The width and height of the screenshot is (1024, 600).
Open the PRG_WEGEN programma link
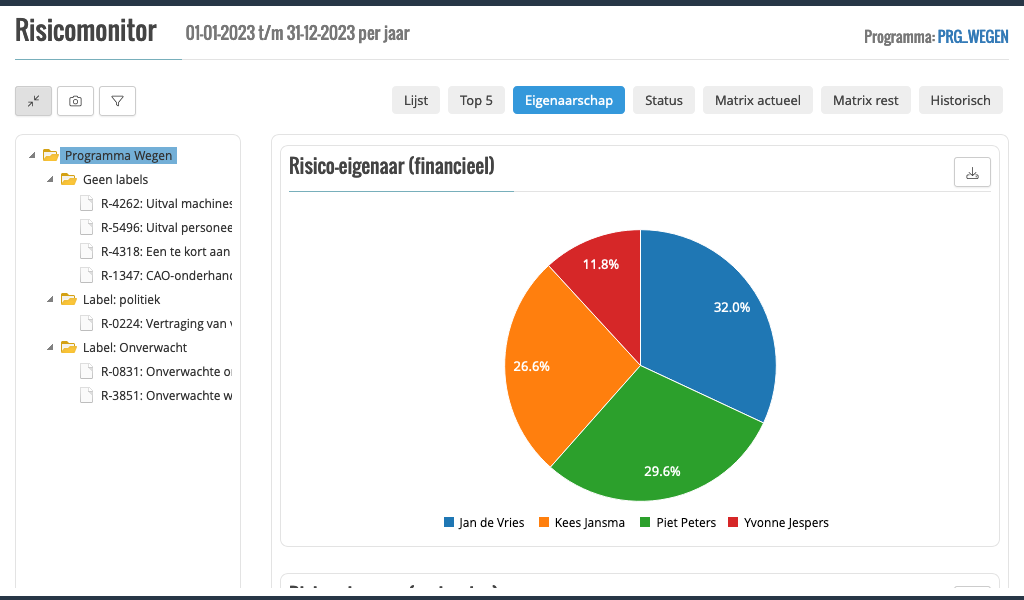pyautogui.click(x=972, y=37)
